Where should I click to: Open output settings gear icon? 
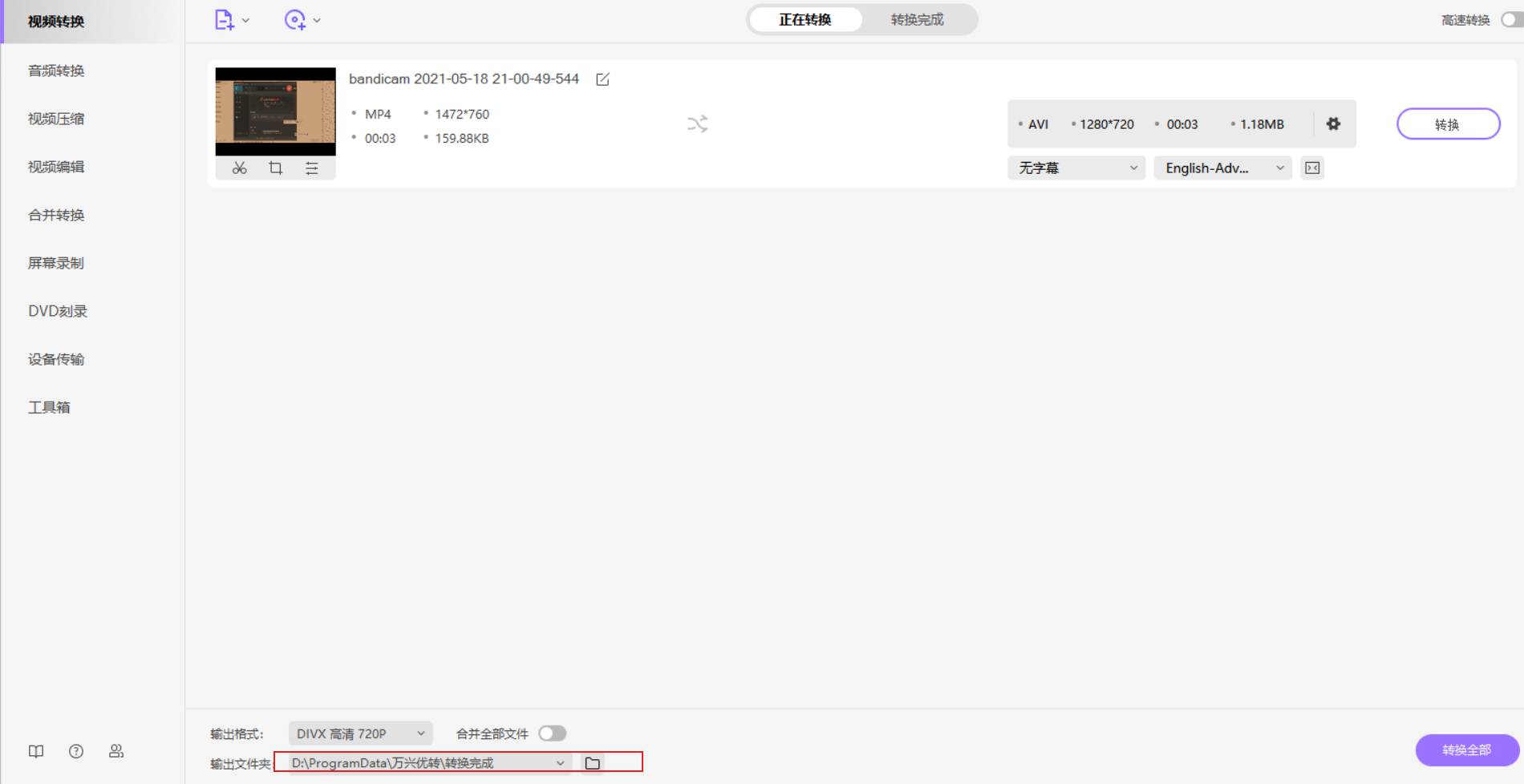pyautogui.click(x=1333, y=123)
